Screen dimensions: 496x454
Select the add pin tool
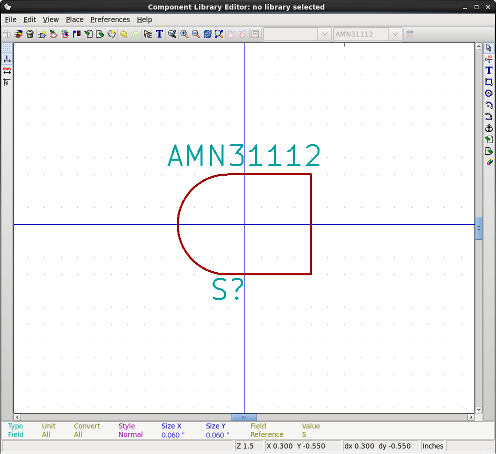[489, 59]
